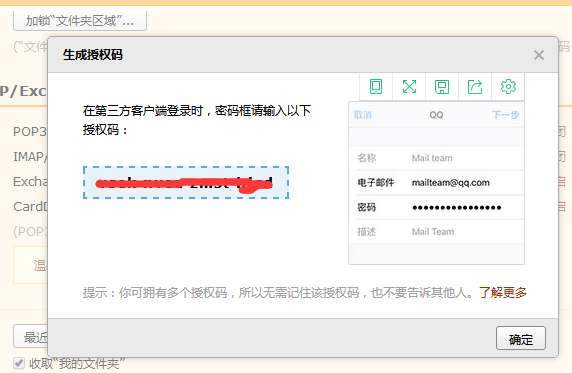Click the 生成授权码 dialog title
572x373 pixels.
pos(93,55)
